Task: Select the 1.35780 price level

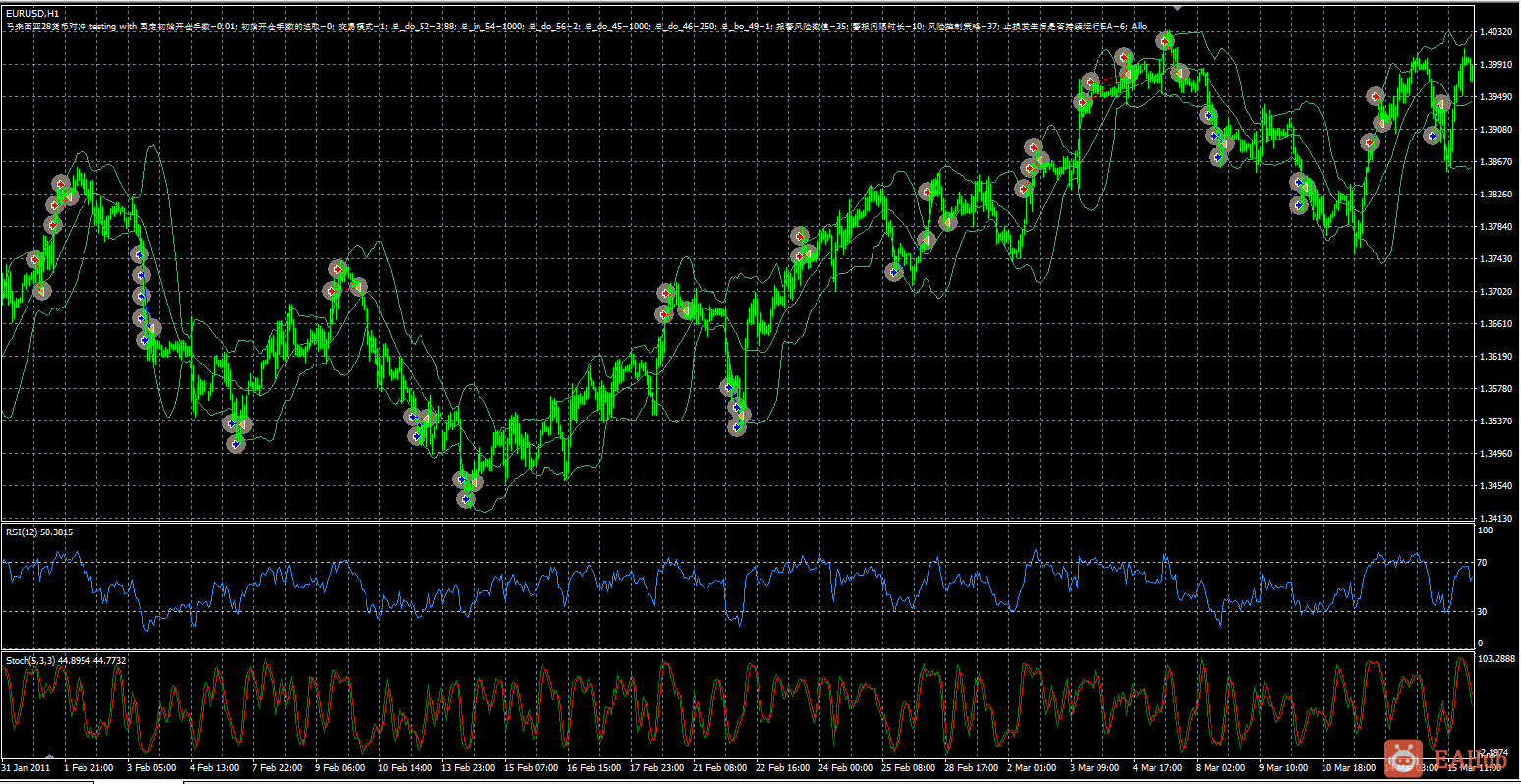Action: pyautogui.click(x=1497, y=389)
